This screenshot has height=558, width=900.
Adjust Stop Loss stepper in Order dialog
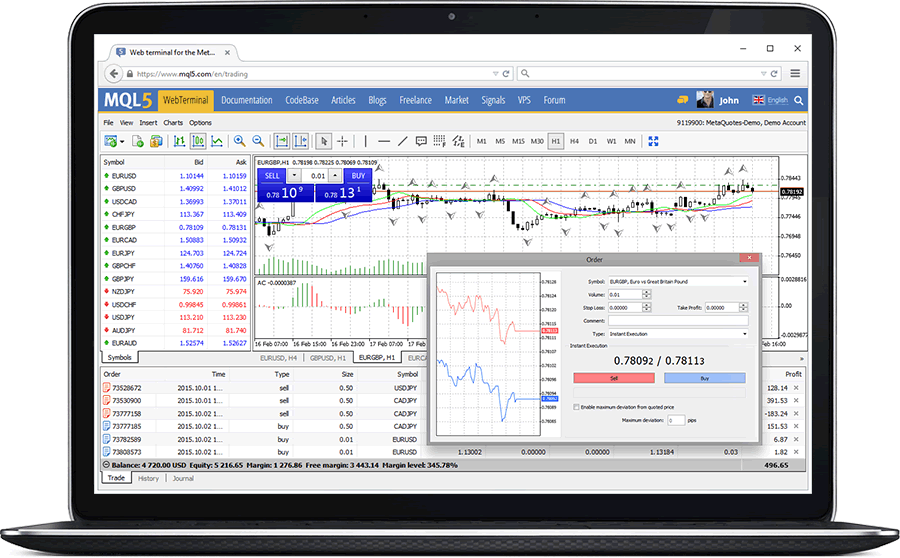pyautogui.click(x=647, y=308)
